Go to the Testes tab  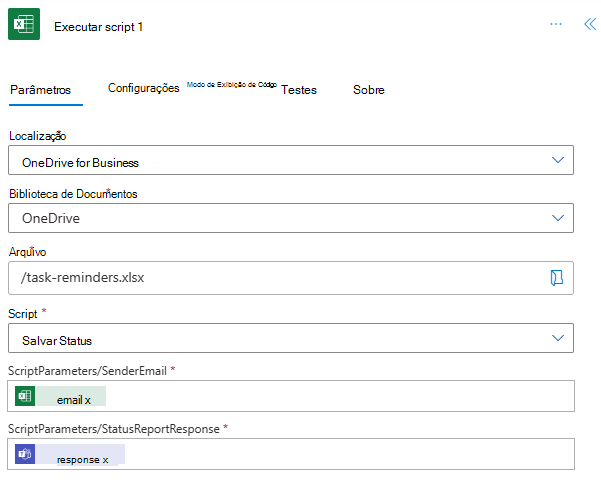pyautogui.click(x=299, y=90)
